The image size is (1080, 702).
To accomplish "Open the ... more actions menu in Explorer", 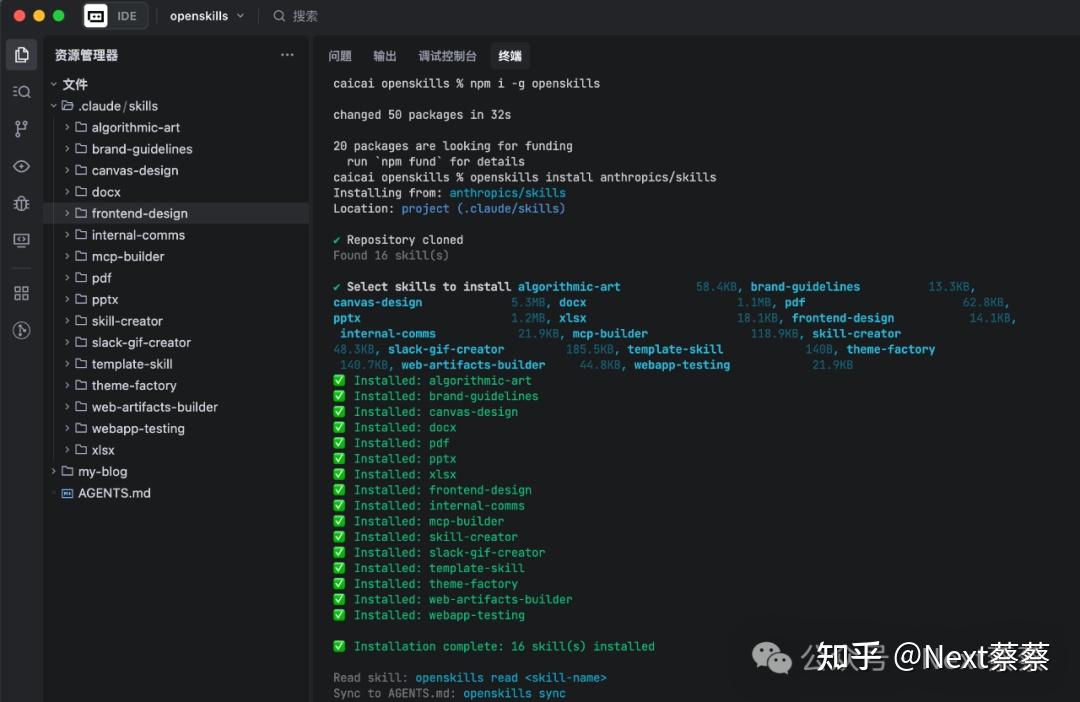I will [287, 54].
